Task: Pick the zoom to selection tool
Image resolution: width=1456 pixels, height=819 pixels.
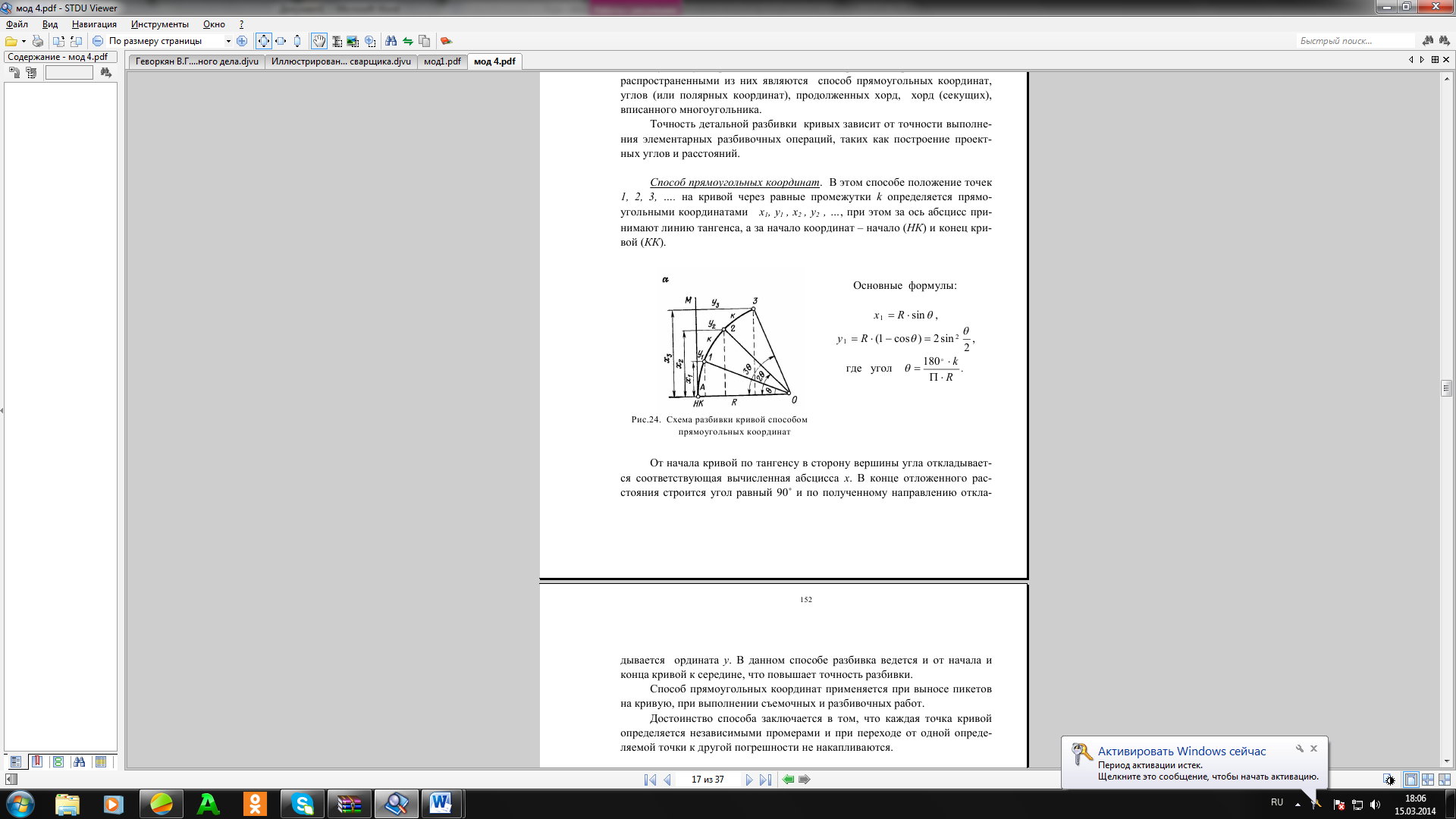Action: tap(370, 41)
